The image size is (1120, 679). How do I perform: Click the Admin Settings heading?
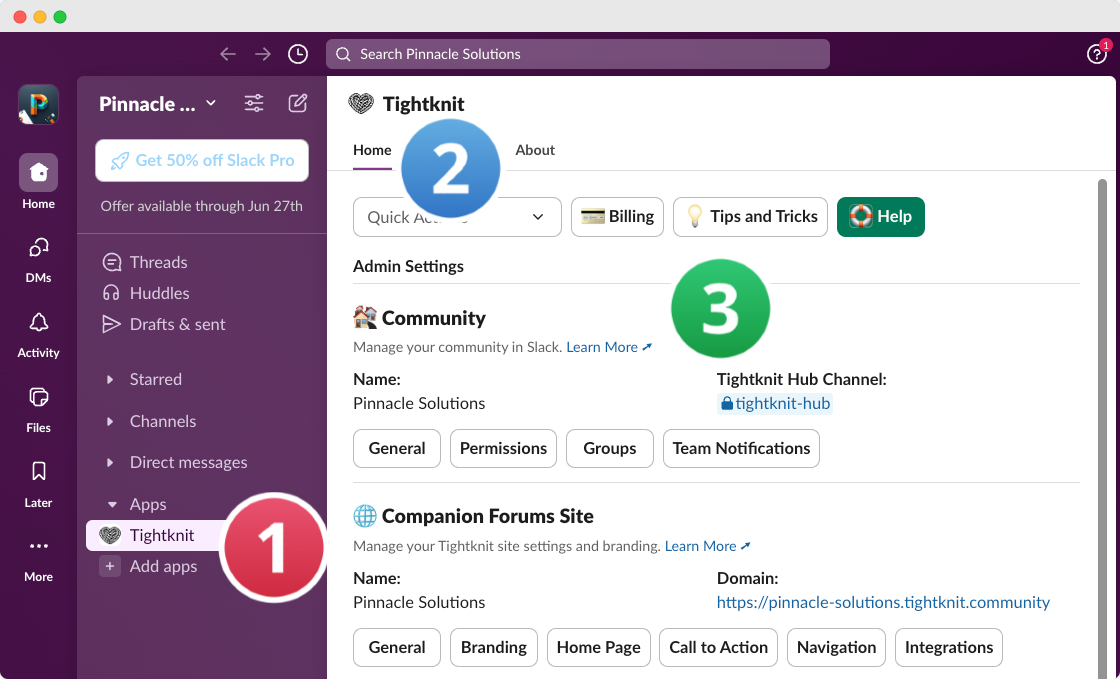point(409,266)
